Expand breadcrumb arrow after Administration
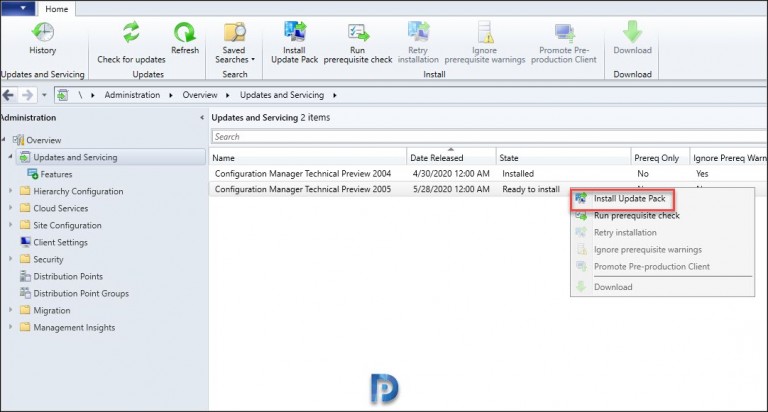768x412 pixels. [x=170, y=96]
